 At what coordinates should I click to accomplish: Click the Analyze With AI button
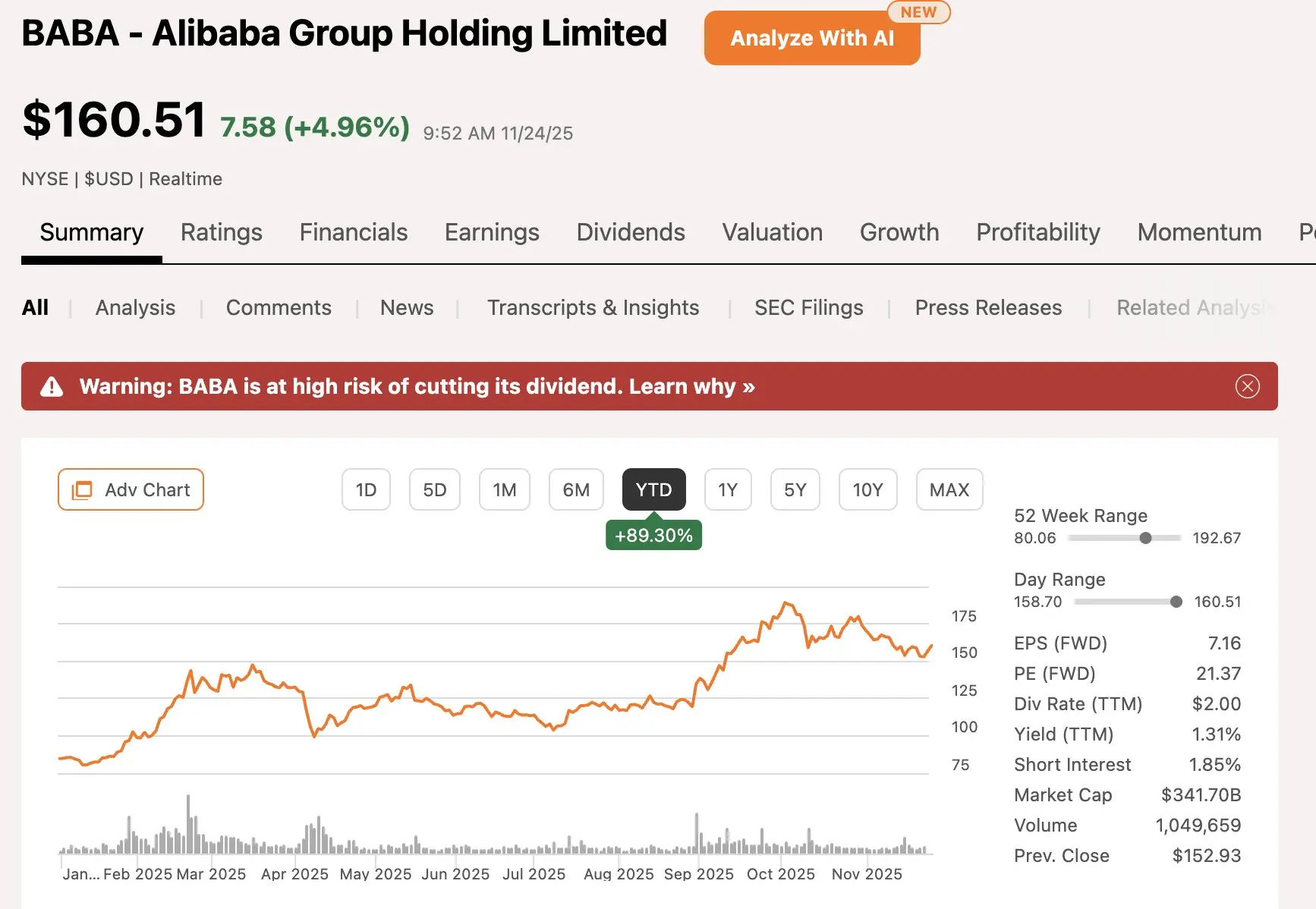811,38
